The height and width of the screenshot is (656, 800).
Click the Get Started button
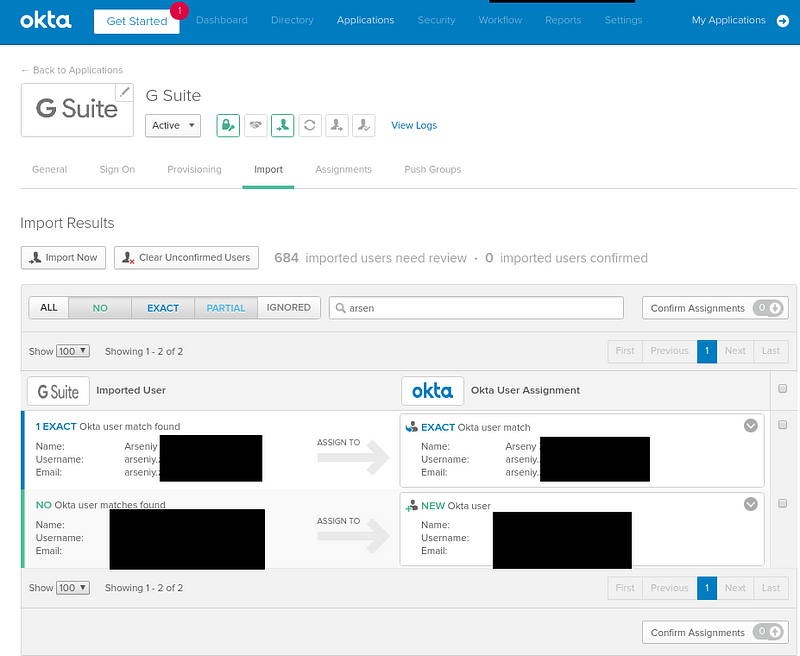tap(137, 21)
